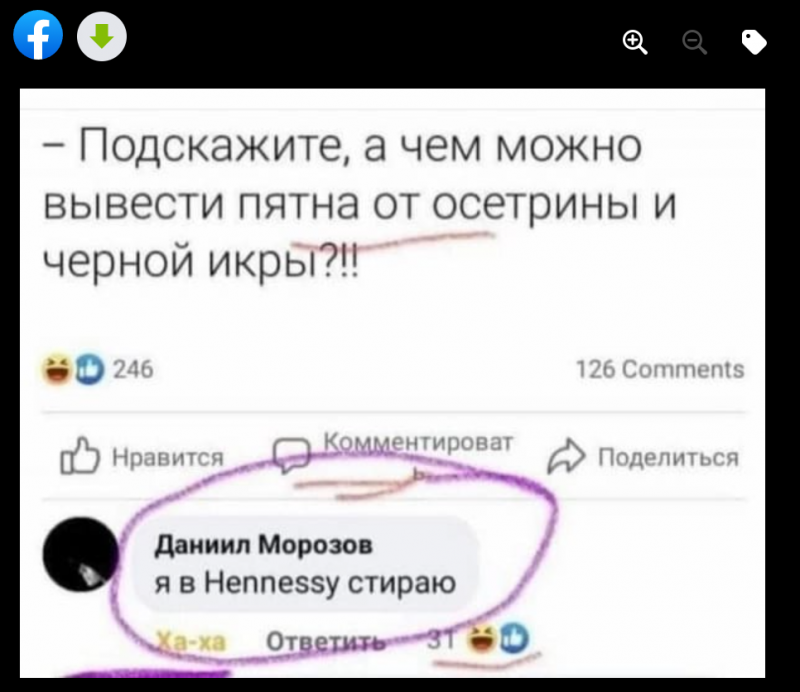The width and height of the screenshot is (800, 692).
Task: Zoom out using the magnifier minus icon
Action: 695,42
